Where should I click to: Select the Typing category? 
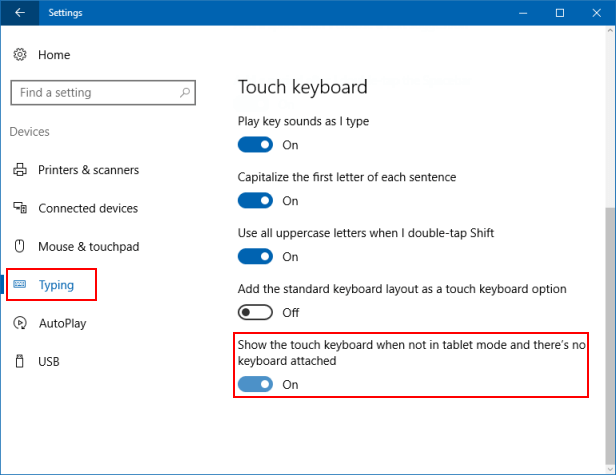pyautogui.click(x=56, y=285)
